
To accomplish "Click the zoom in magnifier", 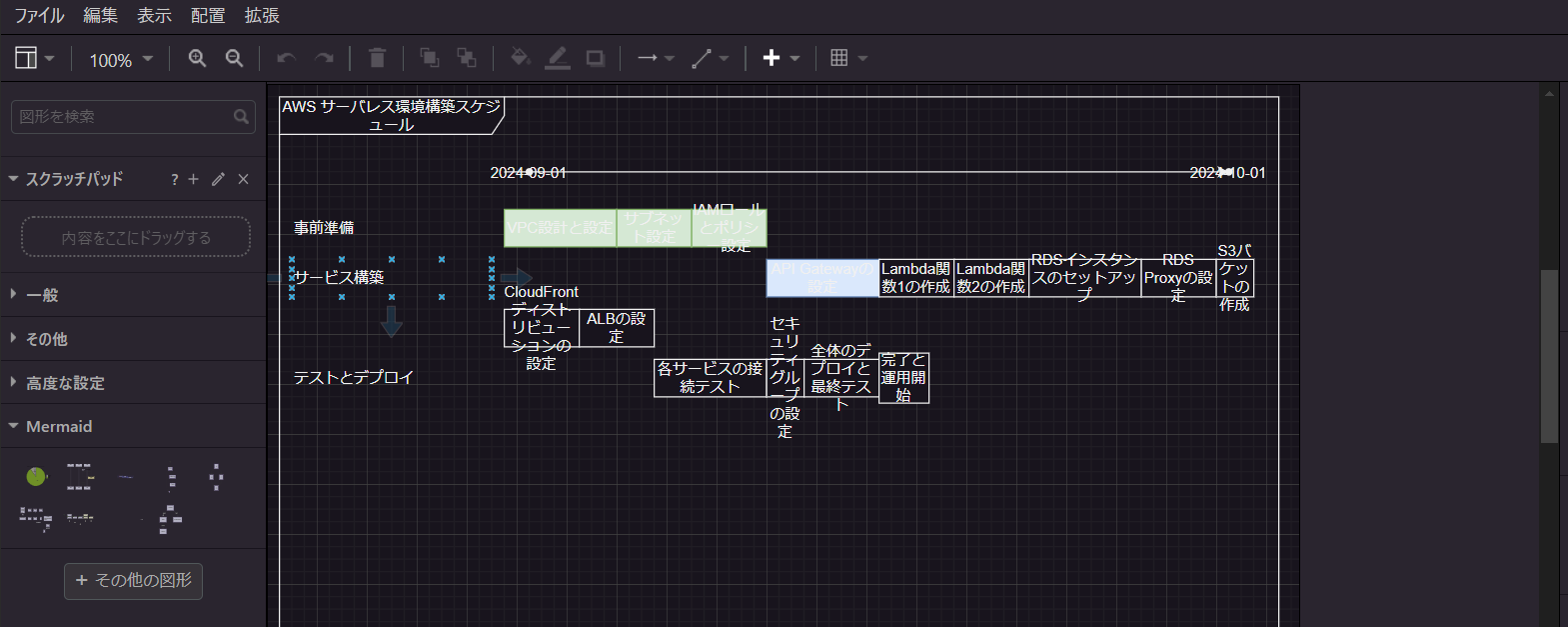I will [x=197, y=58].
